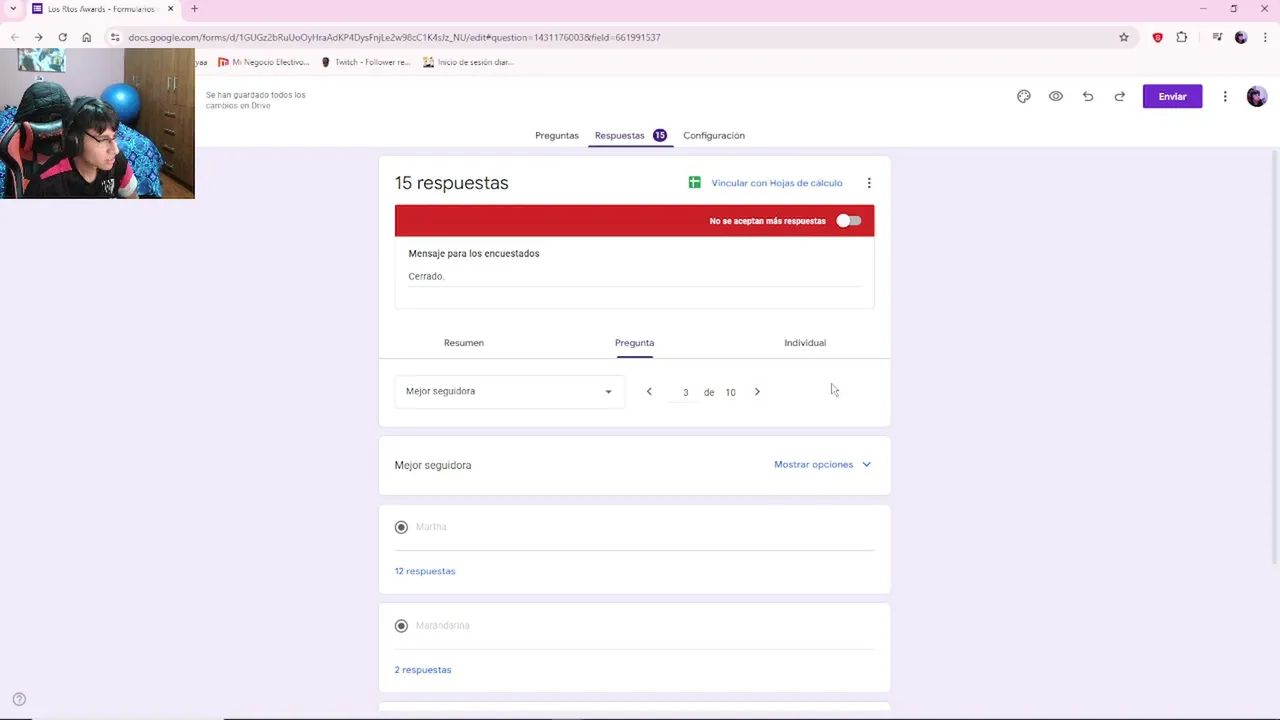This screenshot has height=720, width=1280.
Task: Open a new browser tab
Action: (194, 9)
